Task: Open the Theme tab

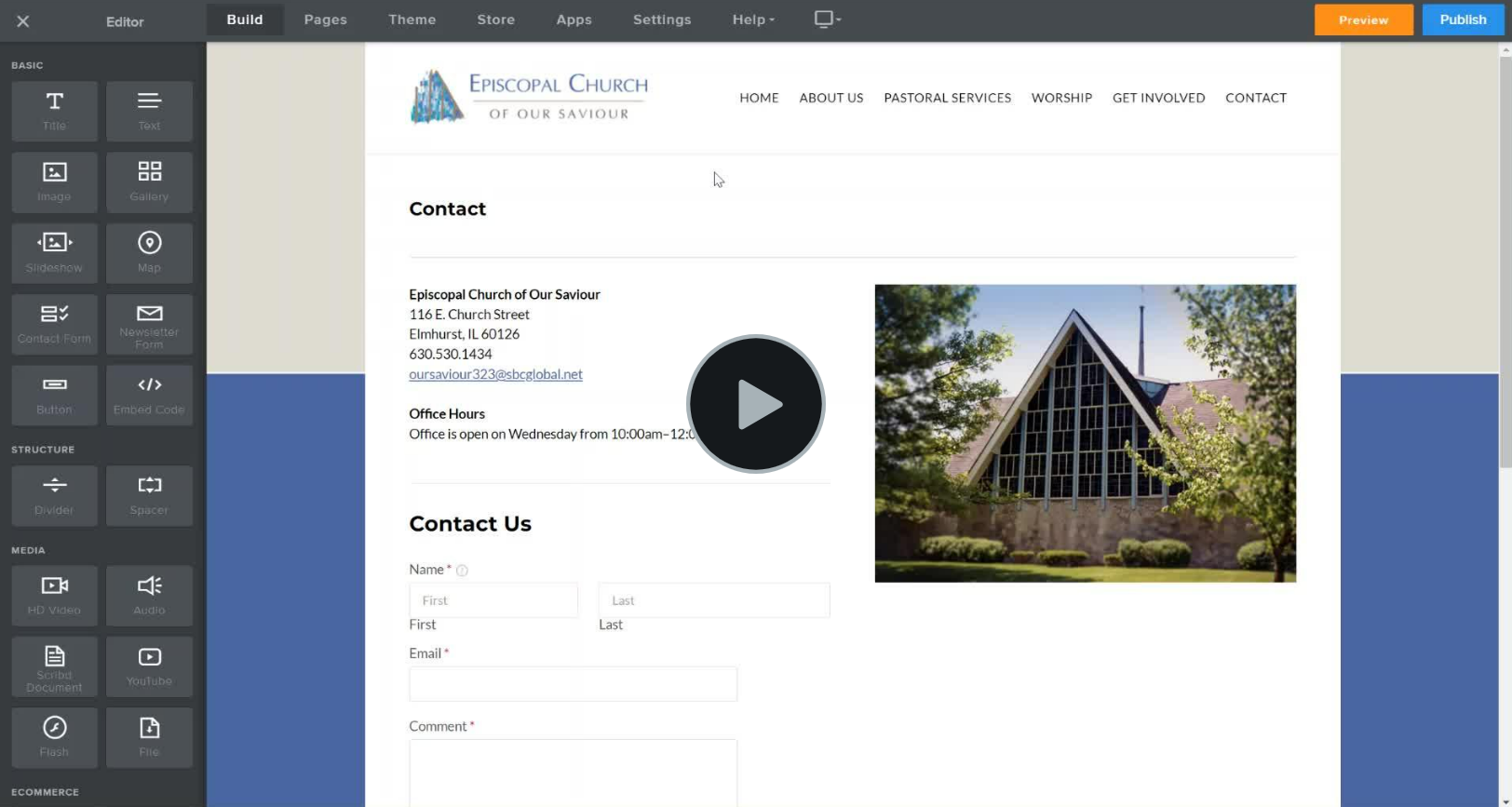Action: point(412,20)
